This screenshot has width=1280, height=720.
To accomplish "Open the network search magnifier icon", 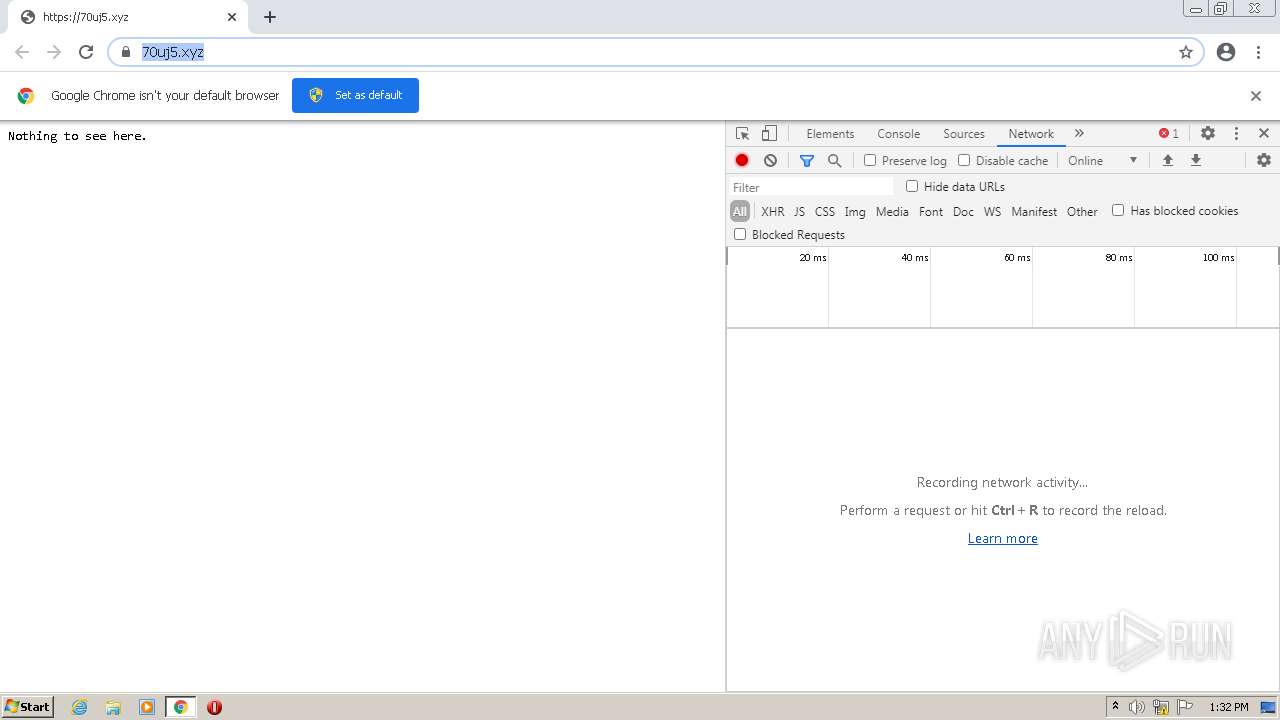I will click(x=834, y=160).
